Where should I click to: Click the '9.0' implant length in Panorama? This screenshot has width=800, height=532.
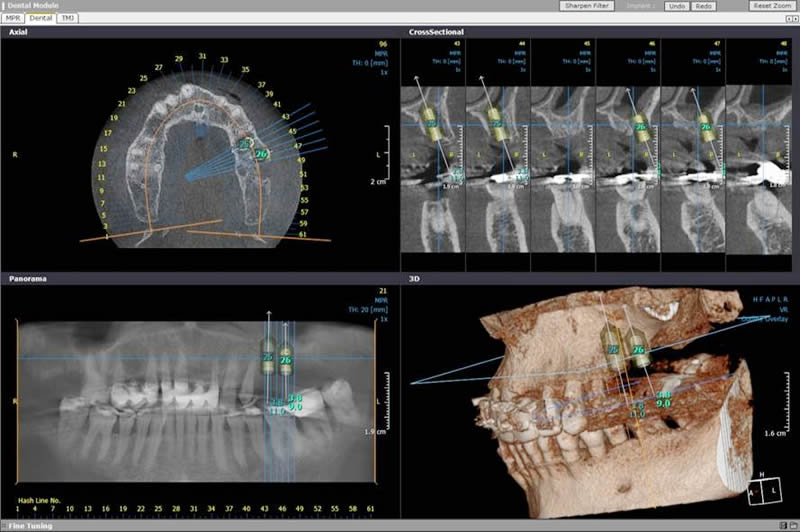pos(295,407)
